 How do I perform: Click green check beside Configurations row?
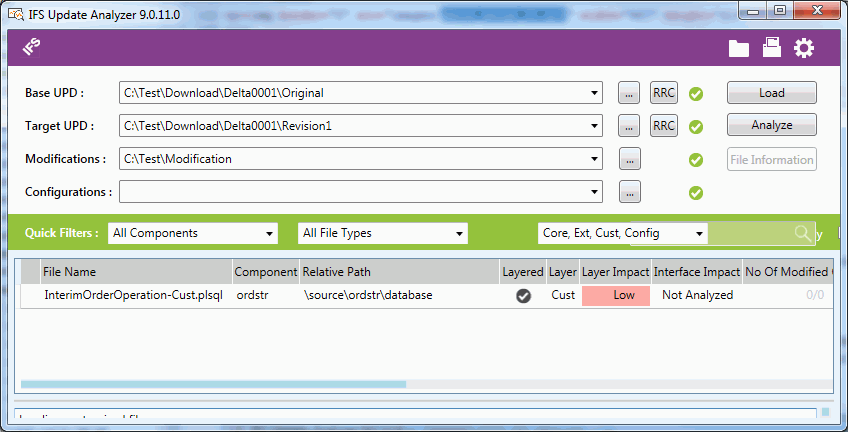tap(696, 192)
